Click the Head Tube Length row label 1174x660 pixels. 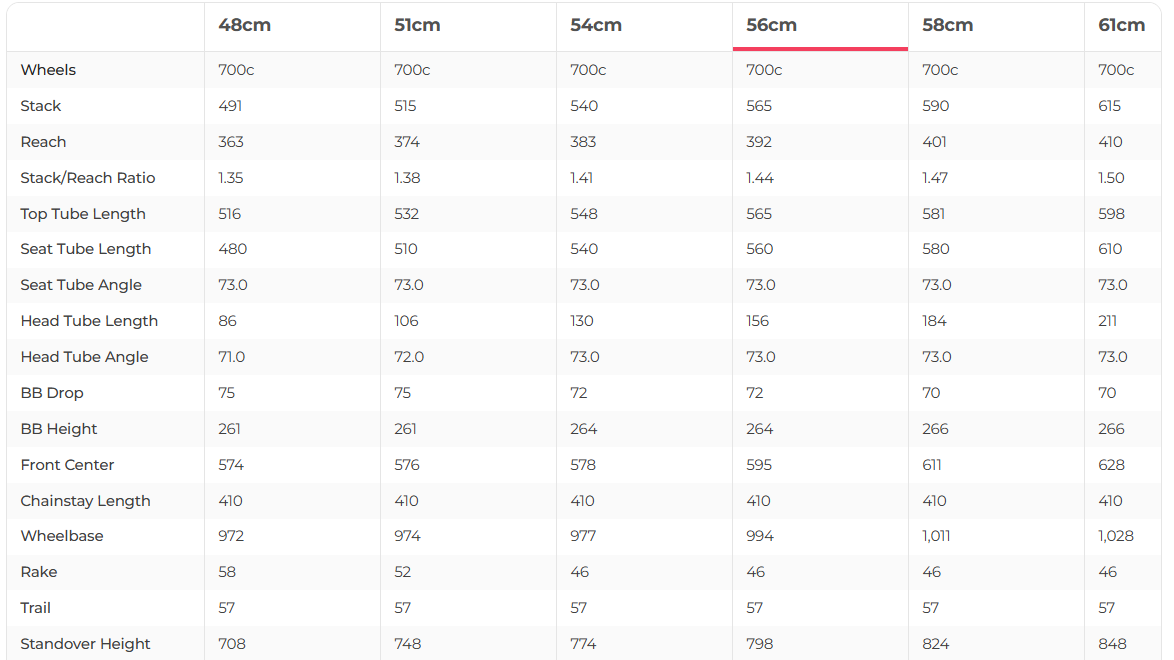pyautogui.click(x=89, y=321)
